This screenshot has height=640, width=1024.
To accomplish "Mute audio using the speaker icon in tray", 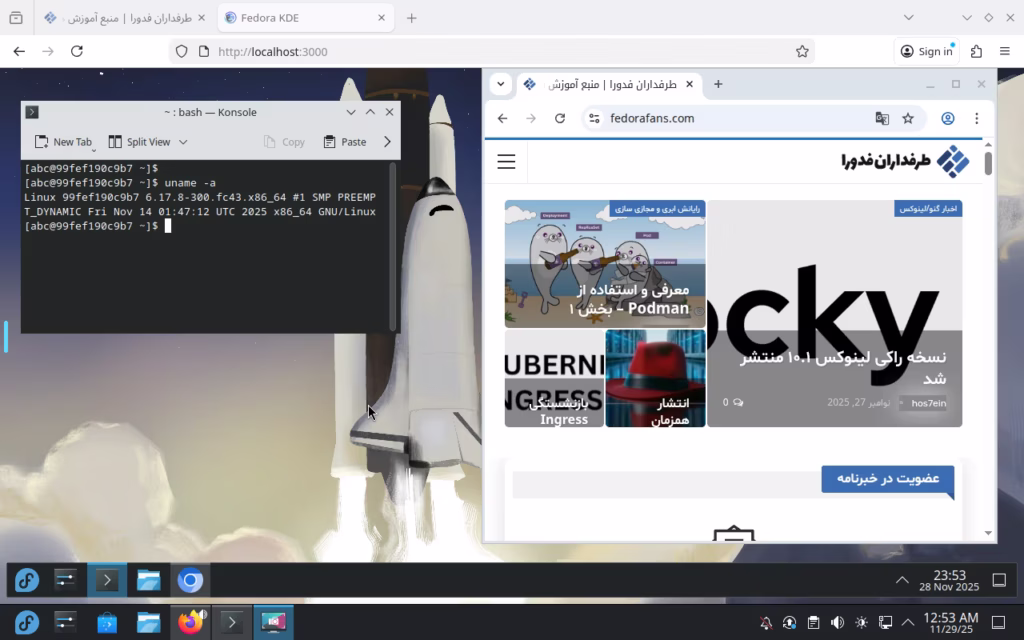I will click(836, 622).
